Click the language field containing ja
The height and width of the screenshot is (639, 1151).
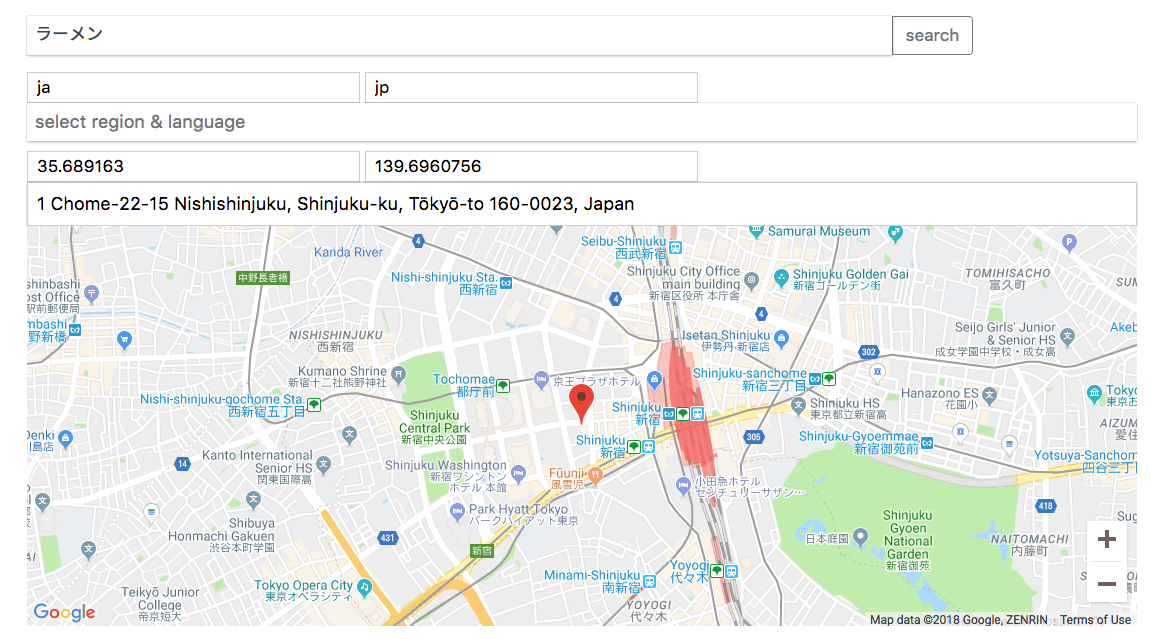click(x=193, y=88)
